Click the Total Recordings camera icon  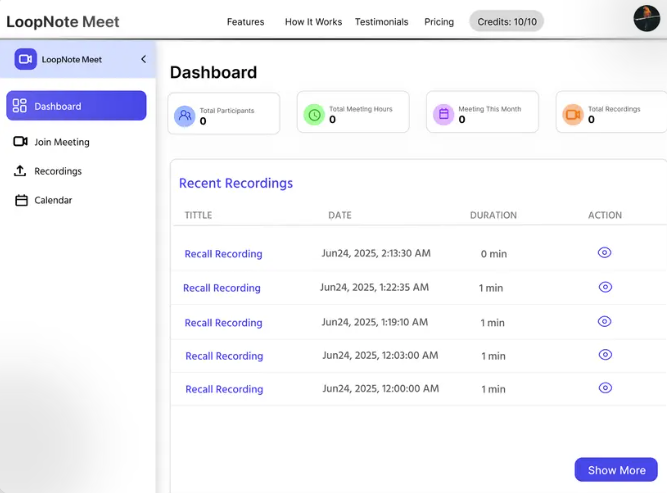[x=573, y=114]
